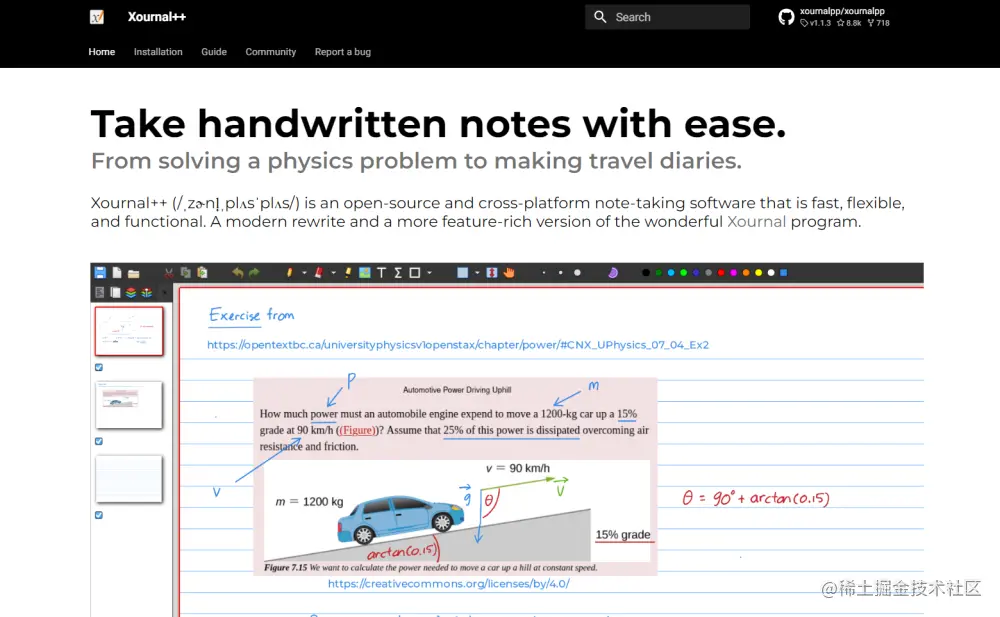Select the second page thumbnail with car

pyautogui.click(x=129, y=405)
